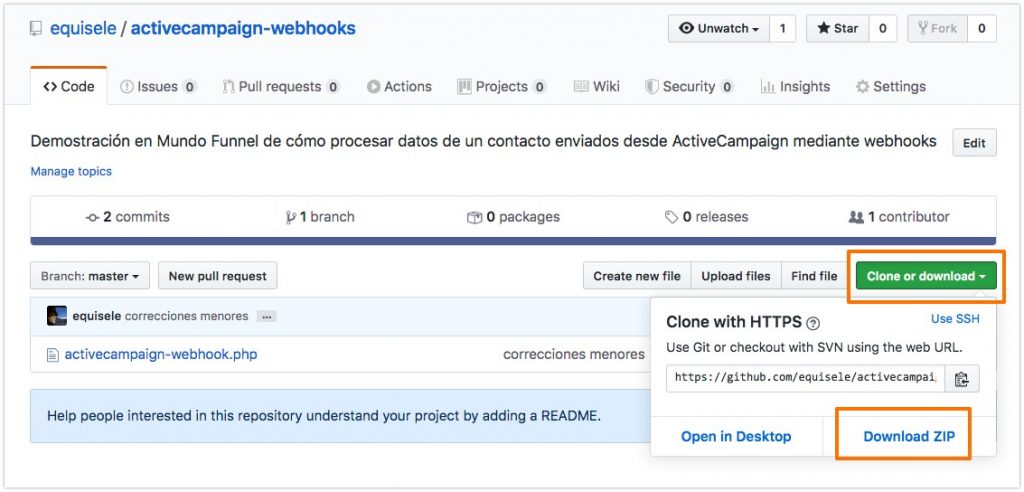This screenshot has width=1024, height=492.
Task: Click the language color bar
Action: [x=513, y=241]
